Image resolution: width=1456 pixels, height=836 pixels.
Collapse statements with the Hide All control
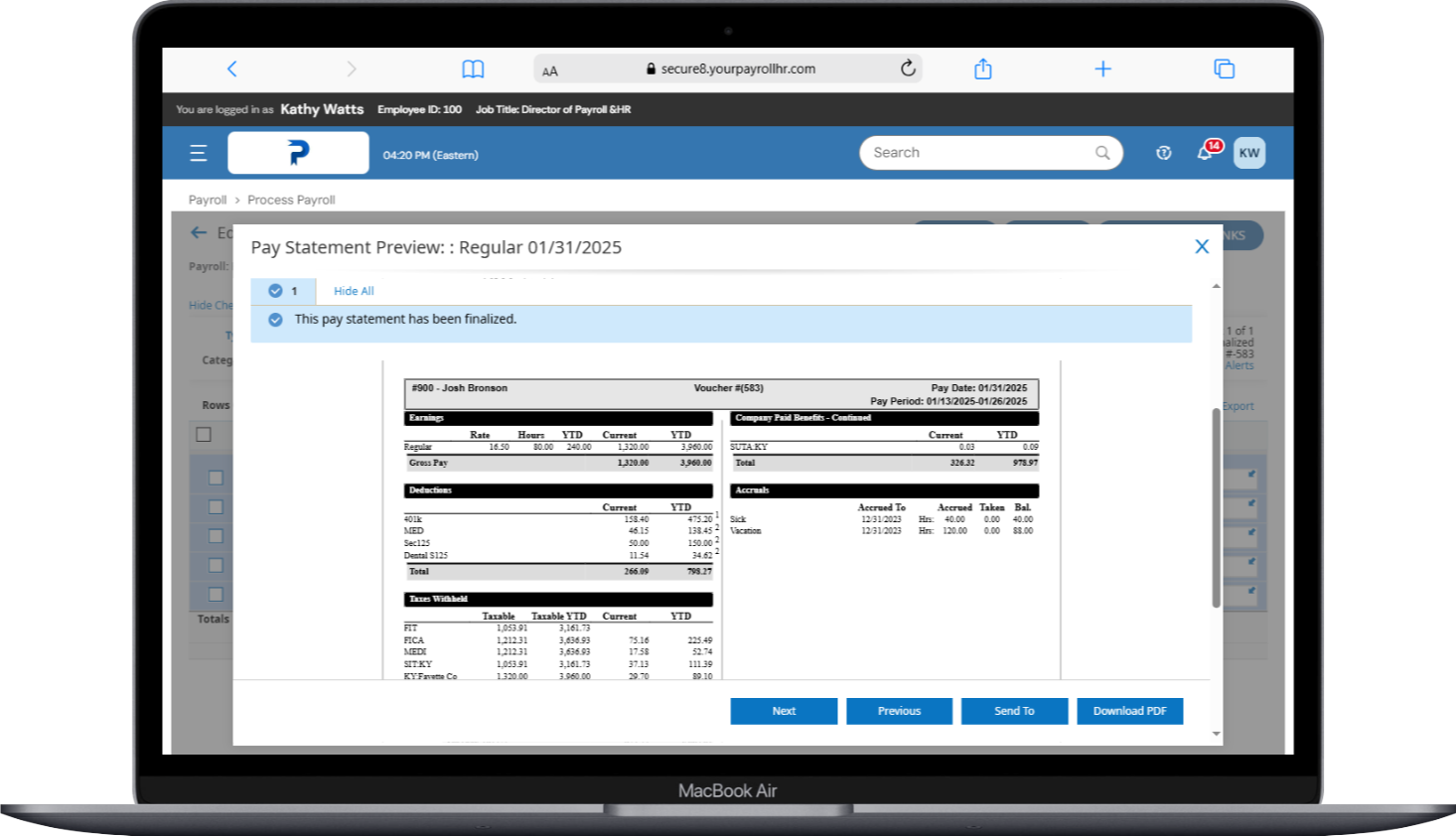353,290
